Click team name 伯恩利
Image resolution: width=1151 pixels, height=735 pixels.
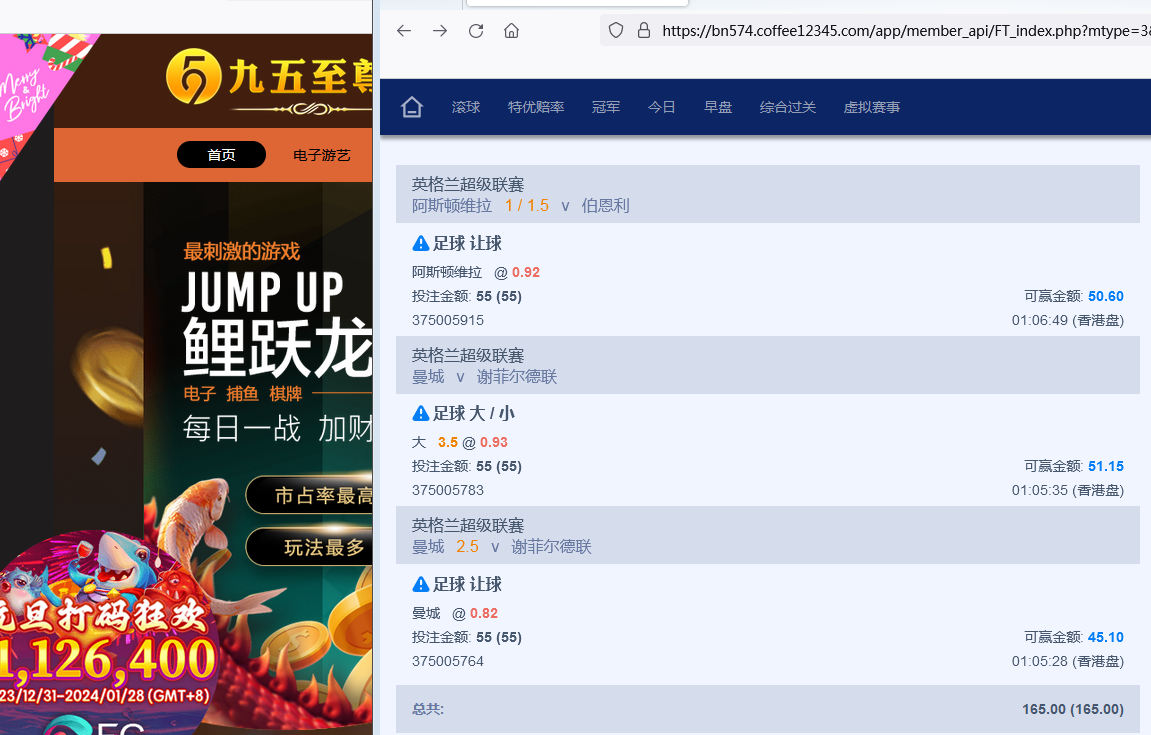click(606, 206)
